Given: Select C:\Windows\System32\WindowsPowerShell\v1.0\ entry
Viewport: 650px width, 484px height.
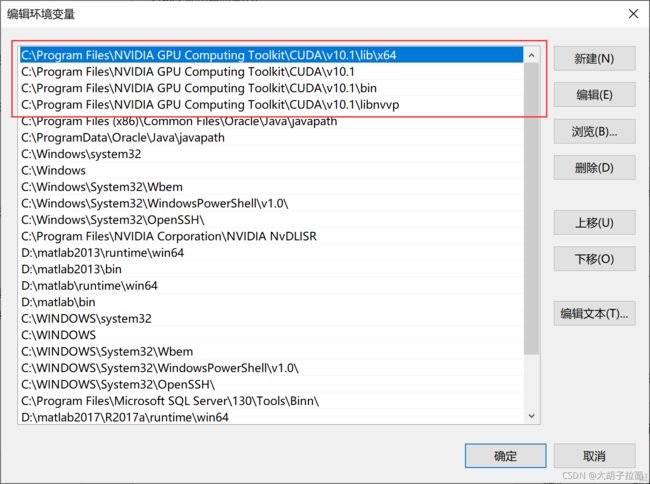Looking at the screenshot, I should [272, 203].
